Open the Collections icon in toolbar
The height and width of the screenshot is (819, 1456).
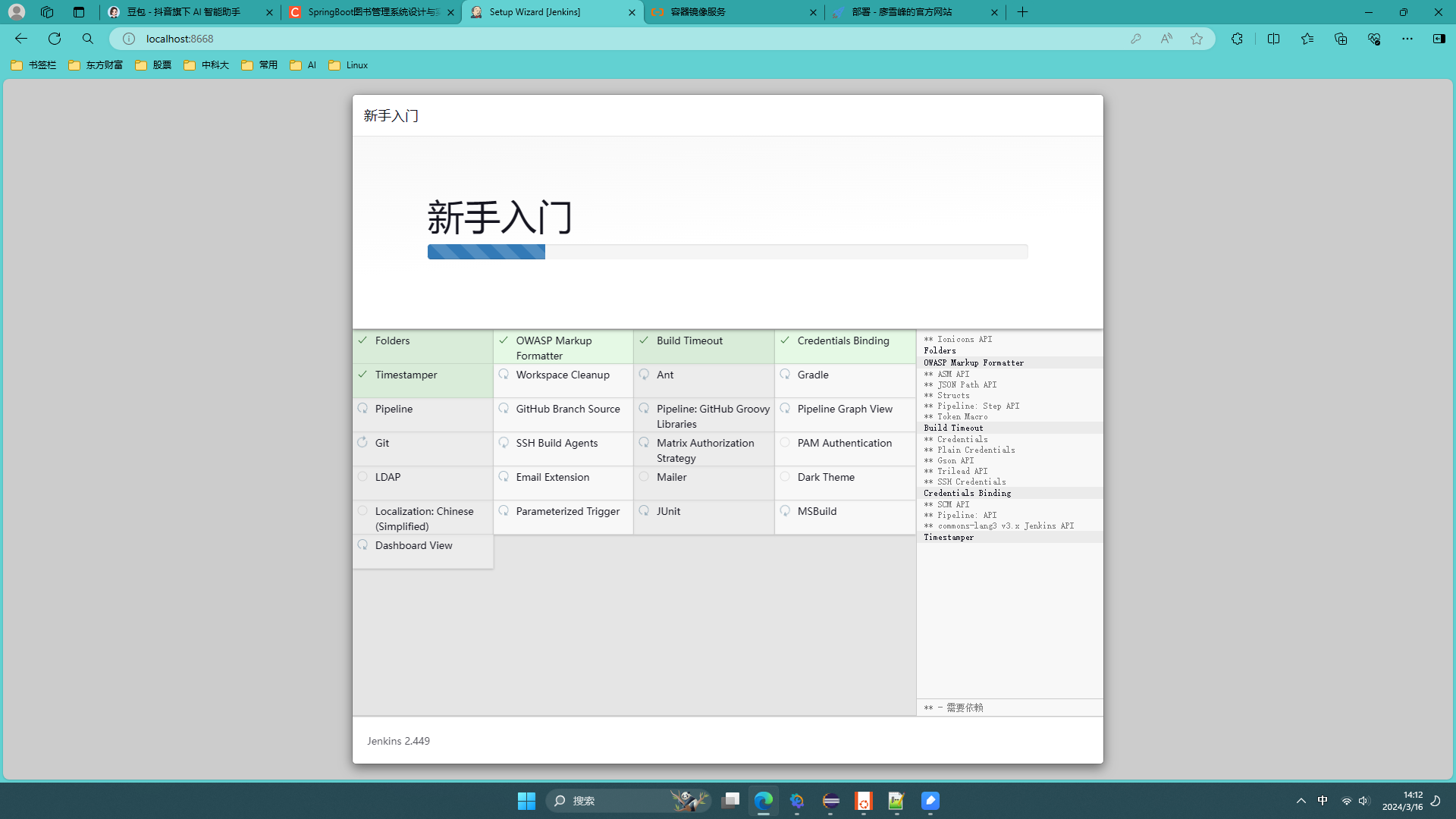pos(1341,39)
